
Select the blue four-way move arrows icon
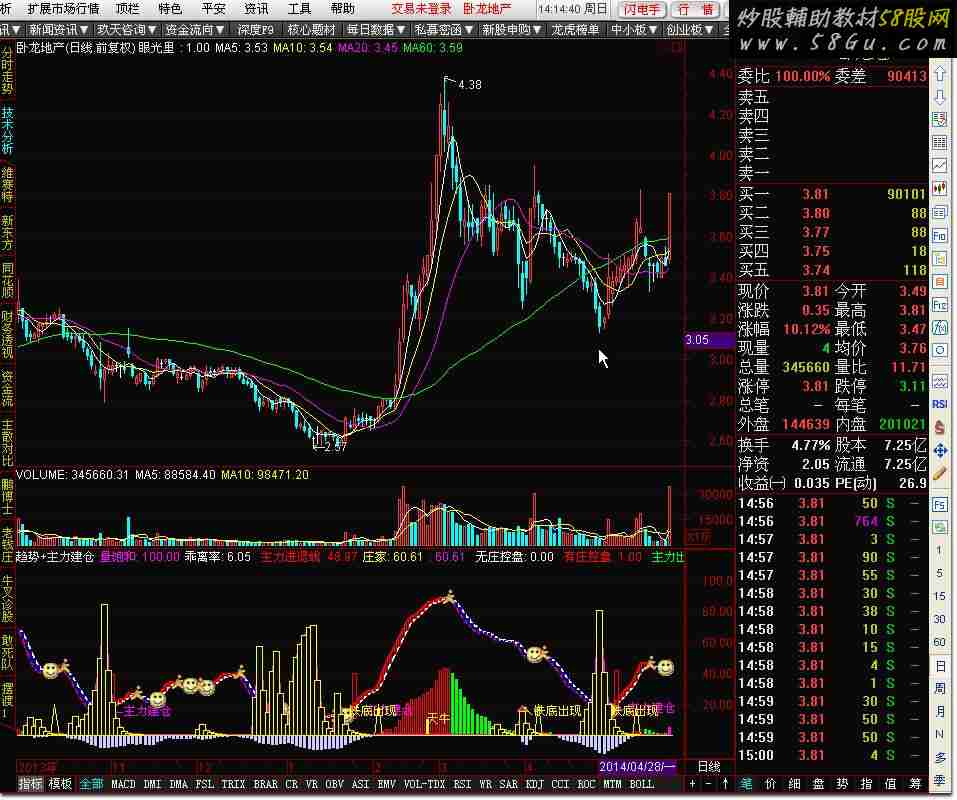point(940,450)
